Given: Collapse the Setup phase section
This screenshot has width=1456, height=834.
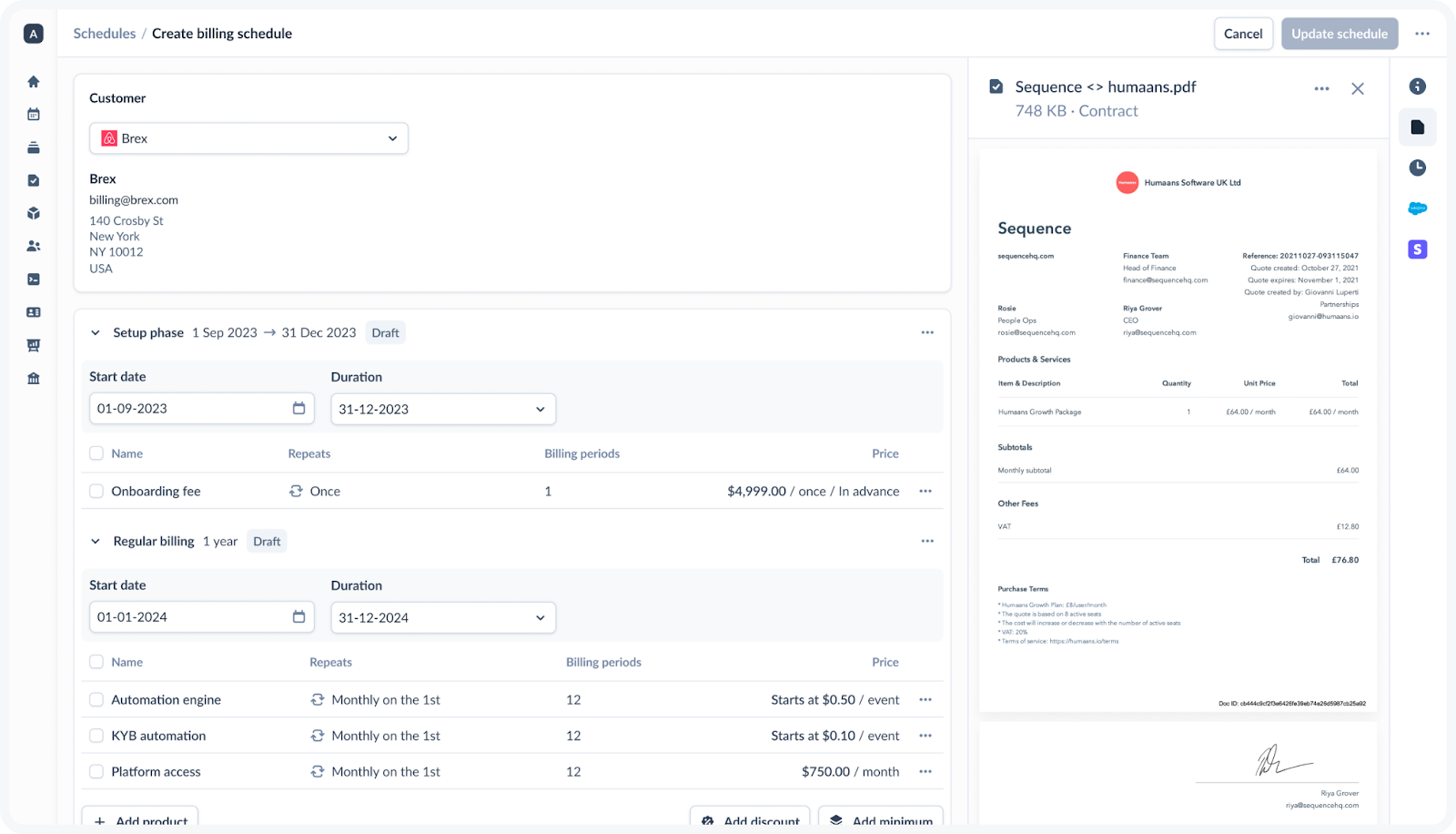Looking at the screenshot, I should pos(96,332).
